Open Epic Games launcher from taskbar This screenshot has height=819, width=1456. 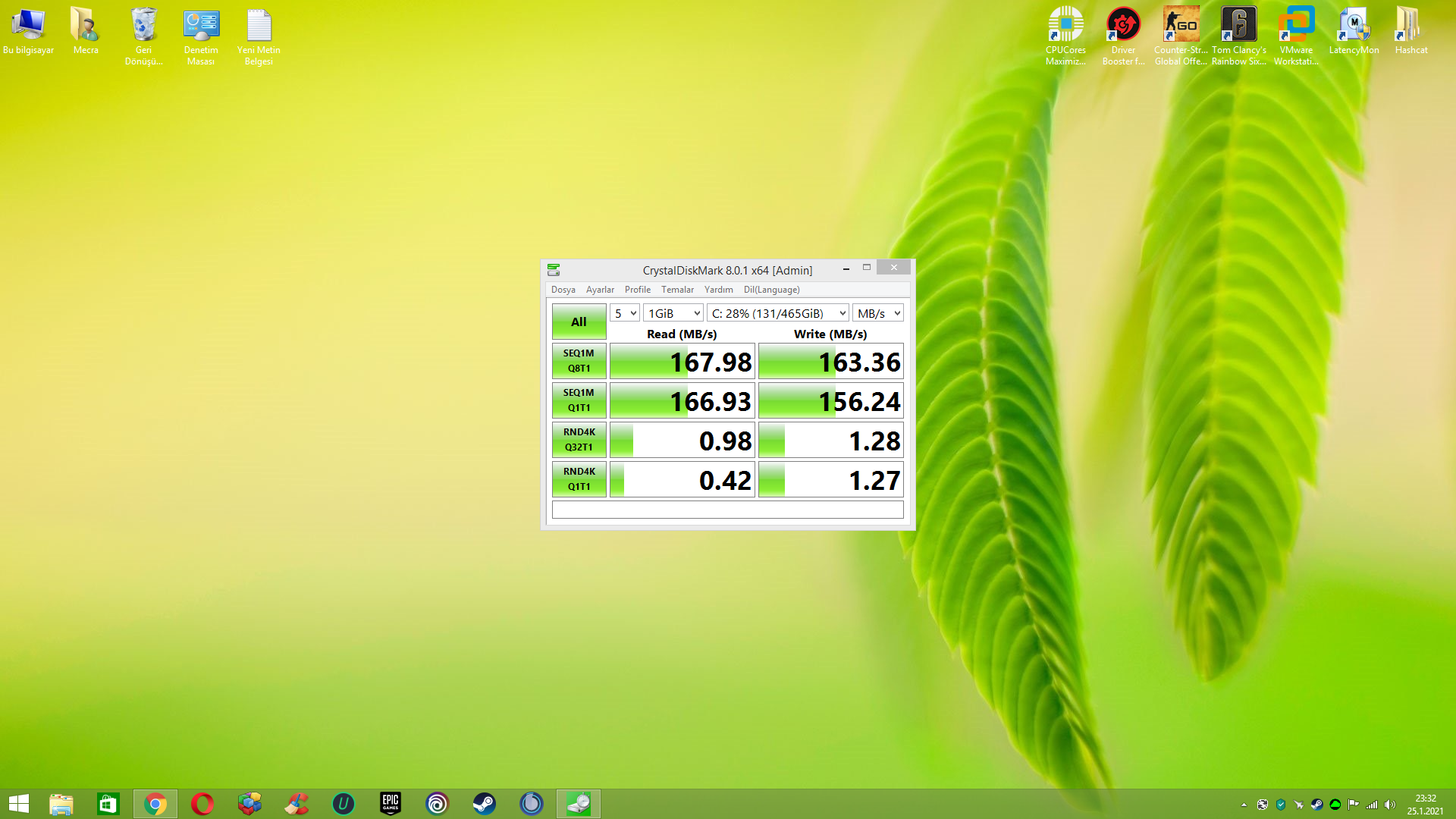pyautogui.click(x=390, y=803)
